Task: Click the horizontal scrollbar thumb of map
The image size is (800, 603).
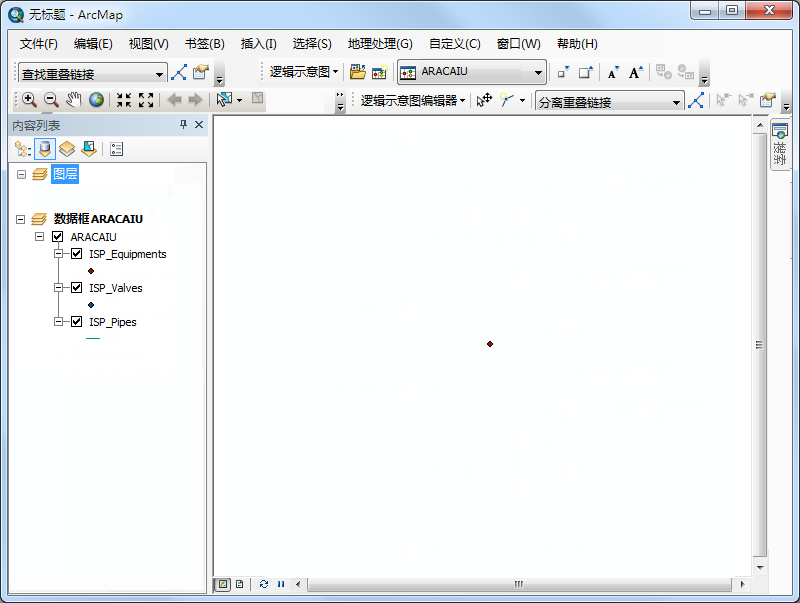Action: [518, 584]
